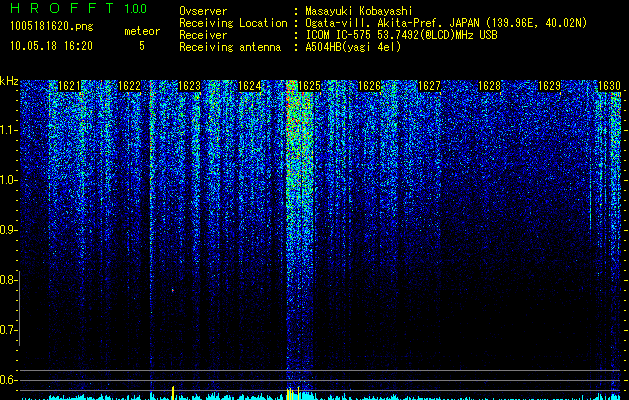Image resolution: width=629 pixels, height=400 pixels.
Task: Click the meteor count value 5
Action: (x=142, y=46)
